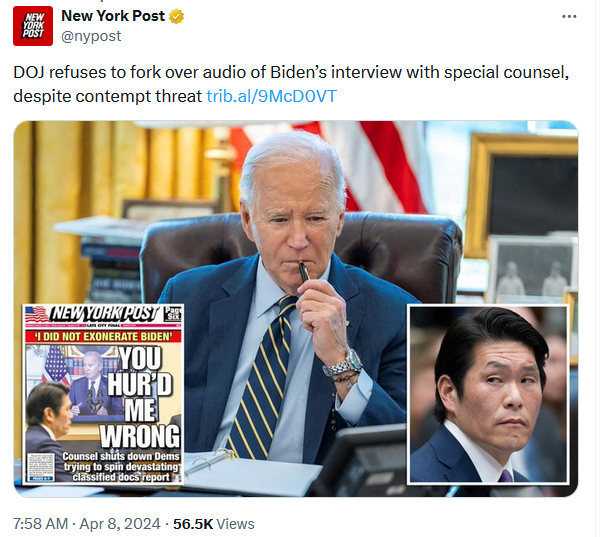View the 56.5K Views analytics
The width and height of the screenshot is (605, 537).
(214, 524)
